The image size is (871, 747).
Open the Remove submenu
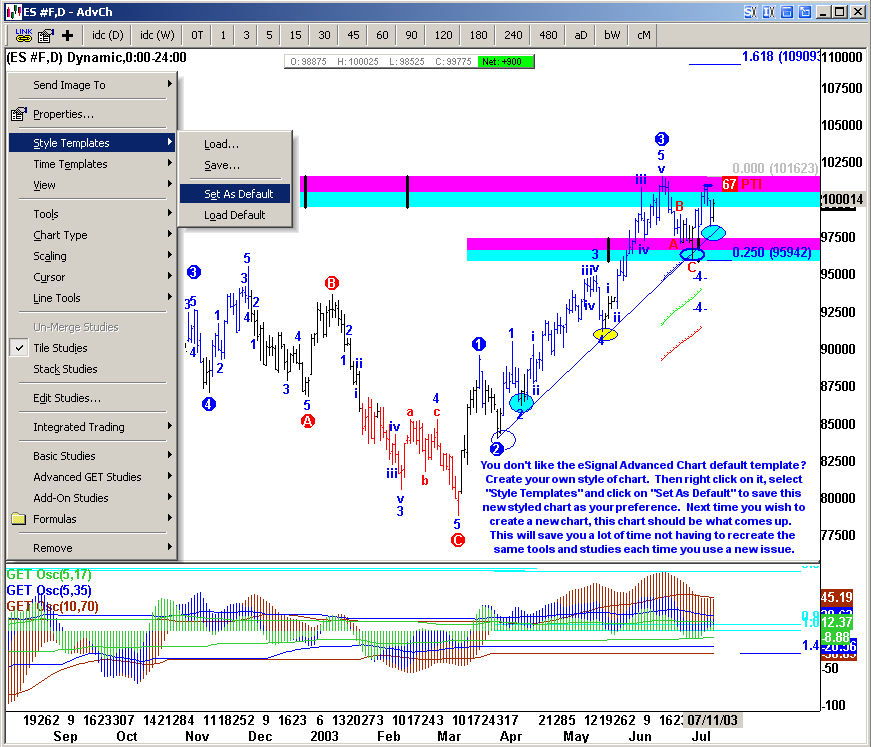point(92,548)
